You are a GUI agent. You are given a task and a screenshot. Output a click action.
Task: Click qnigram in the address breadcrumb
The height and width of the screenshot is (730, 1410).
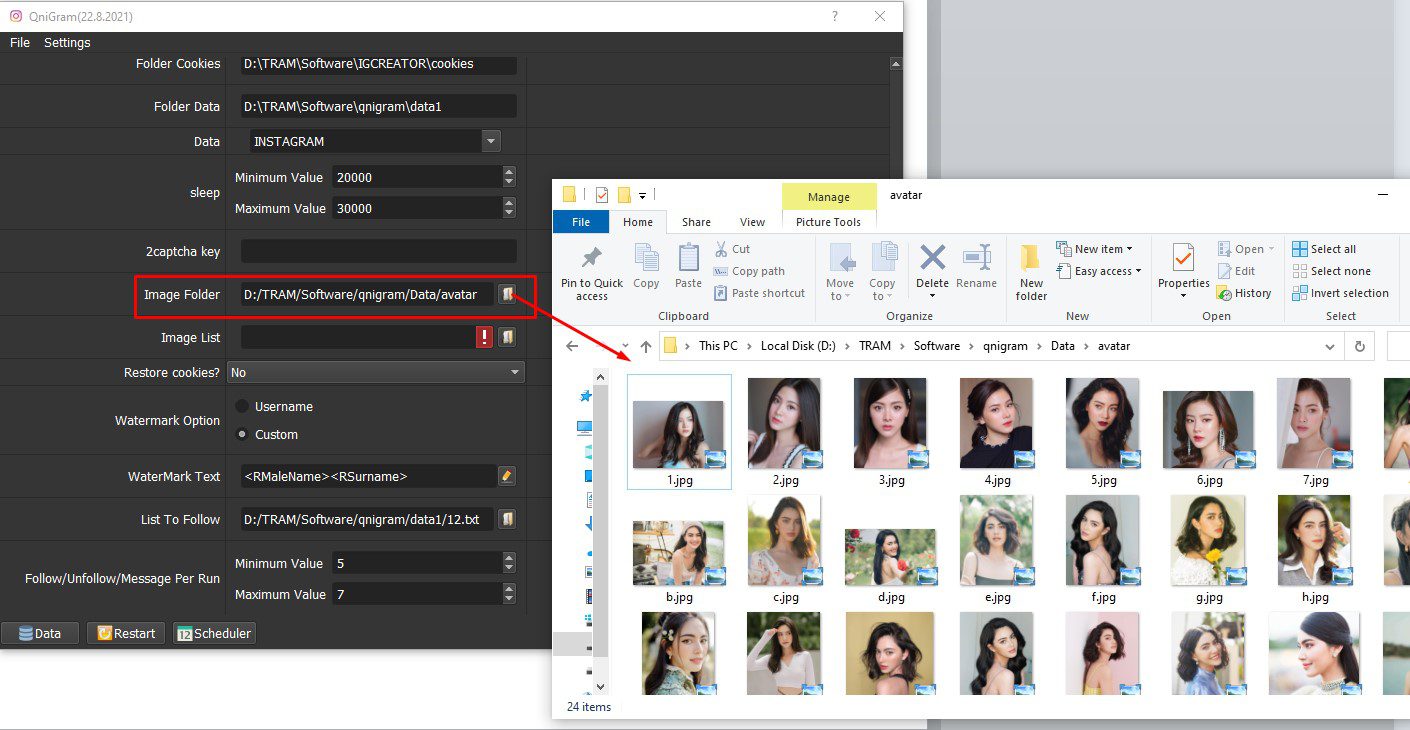pyautogui.click(x=1005, y=346)
